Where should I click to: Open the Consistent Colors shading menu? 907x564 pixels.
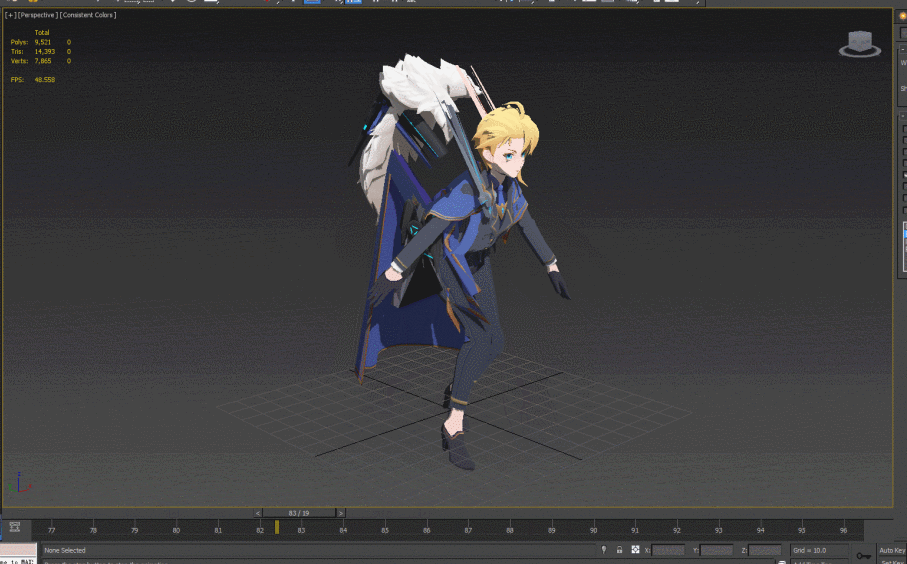(88, 15)
